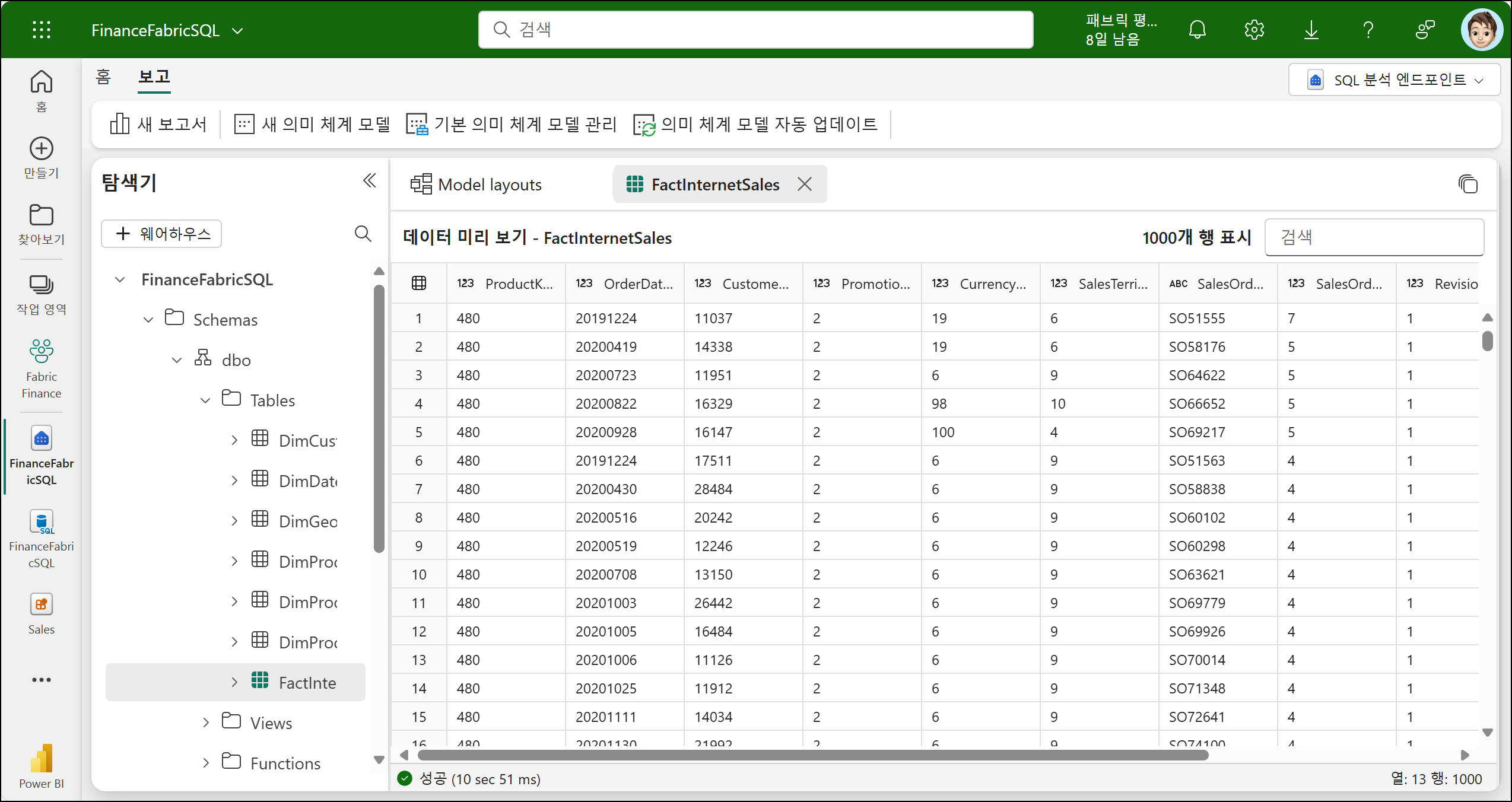The height and width of the screenshot is (802, 1512).
Task: Click 기본 의미 체계 모델 관리 button
Action: (x=512, y=124)
